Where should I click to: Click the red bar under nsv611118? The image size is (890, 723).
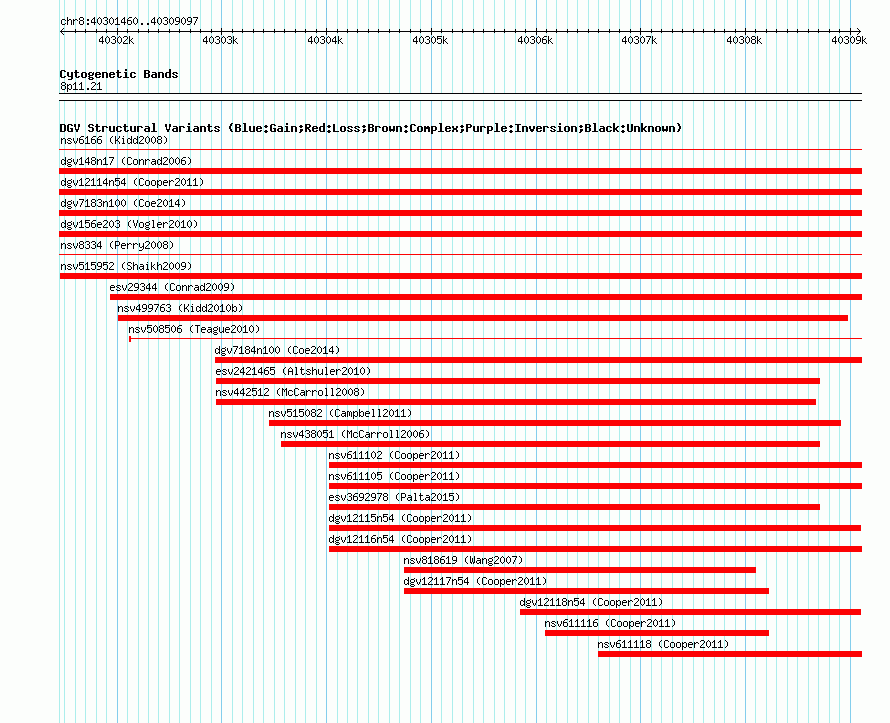tap(729, 654)
